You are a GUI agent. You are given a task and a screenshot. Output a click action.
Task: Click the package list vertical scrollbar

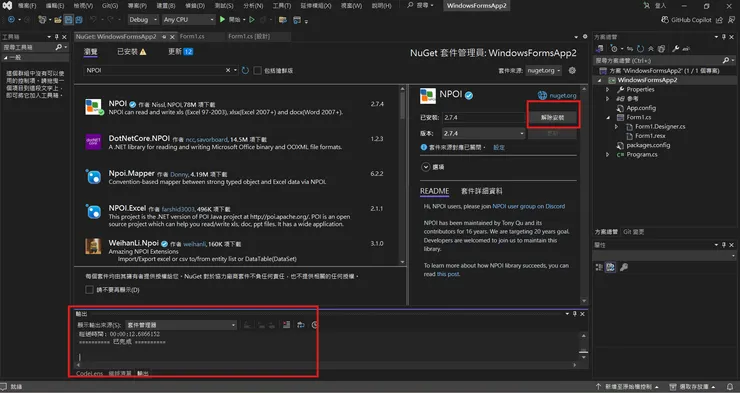[402, 175]
